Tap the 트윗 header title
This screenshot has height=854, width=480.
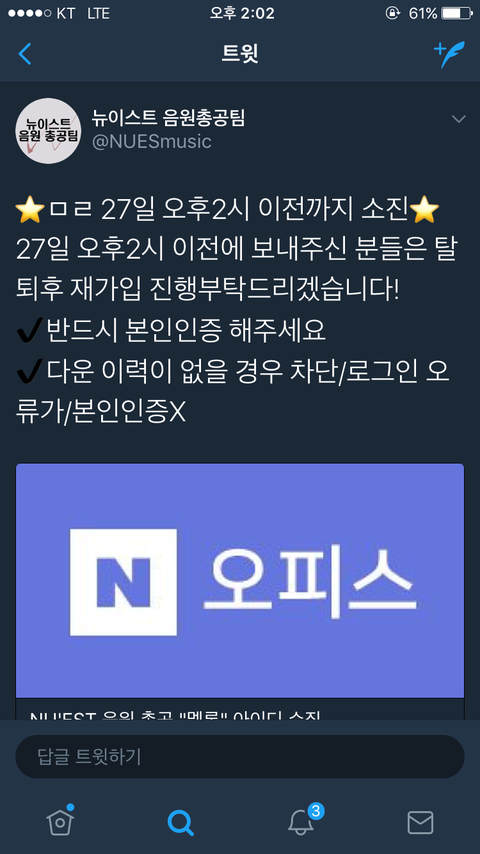click(240, 54)
